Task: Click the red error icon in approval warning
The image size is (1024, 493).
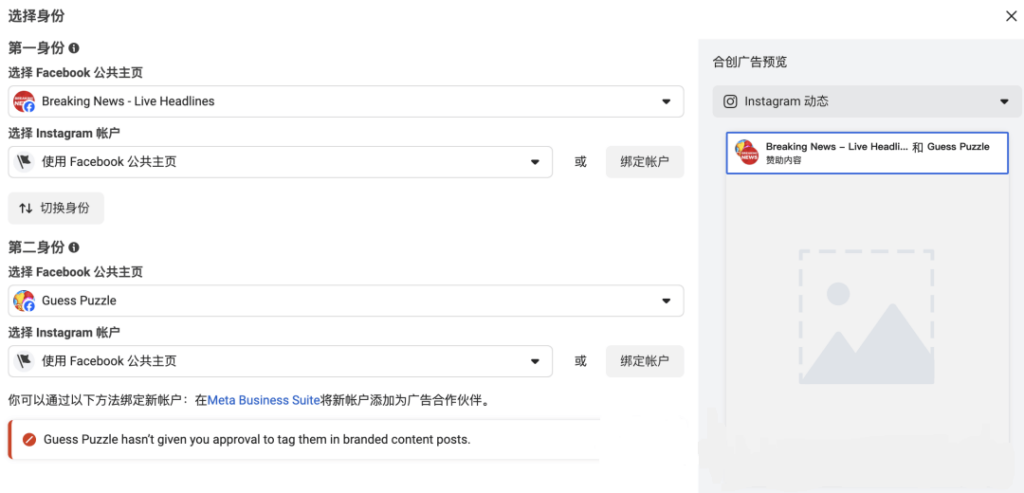Action: pos(29,439)
